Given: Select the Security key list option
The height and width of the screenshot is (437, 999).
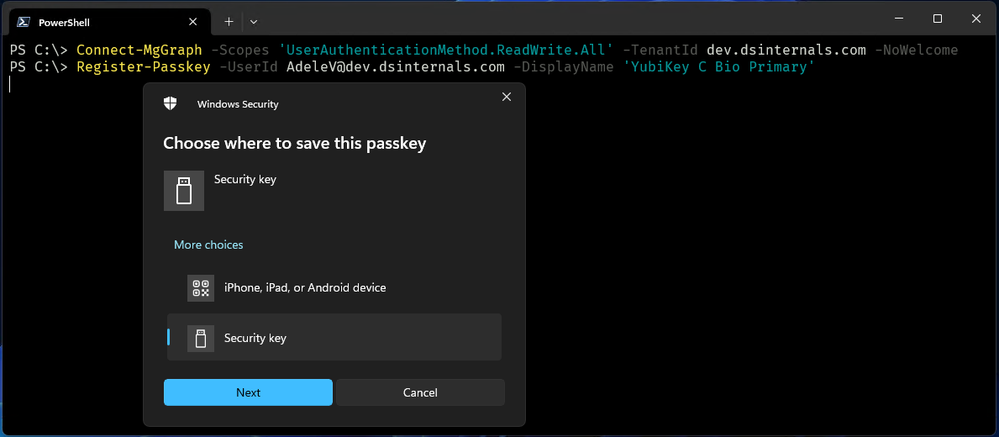Looking at the screenshot, I should click(334, 337).
